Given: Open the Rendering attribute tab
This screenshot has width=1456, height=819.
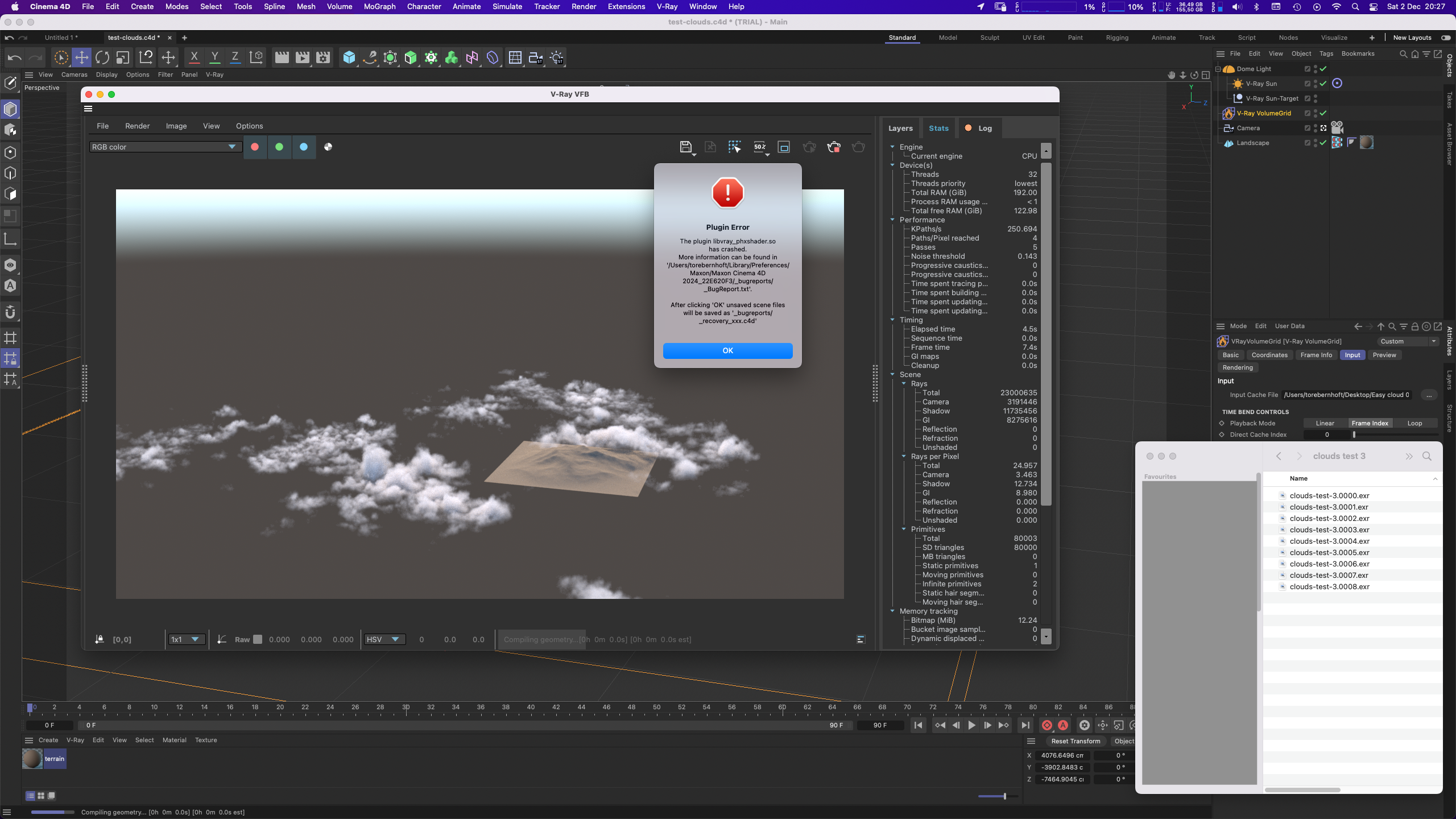Looking at the screenshot, I should click(x=1238, y=367).
